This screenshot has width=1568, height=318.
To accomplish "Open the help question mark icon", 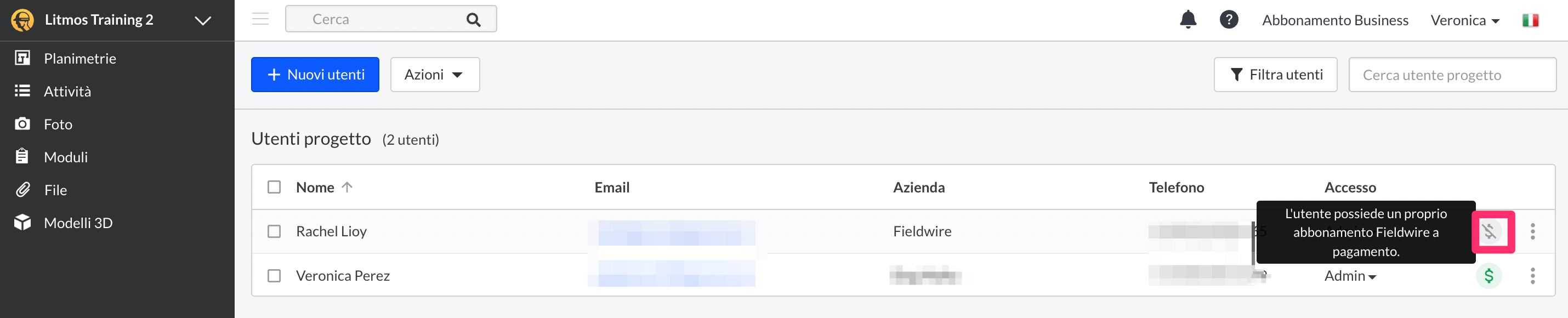I will click(1228, 20).
